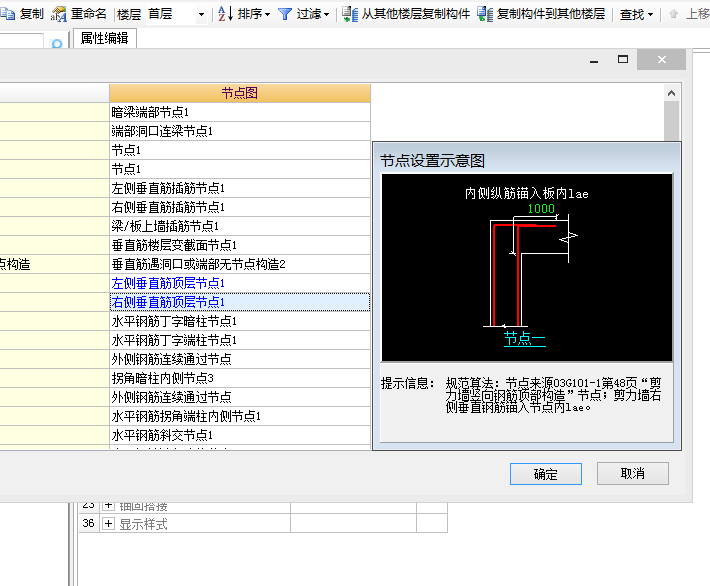The width and height of the screenshot is (710, 586).
Task: Select row 梁/板上墙插筋节点1
Action: click(x=240, y=226)
